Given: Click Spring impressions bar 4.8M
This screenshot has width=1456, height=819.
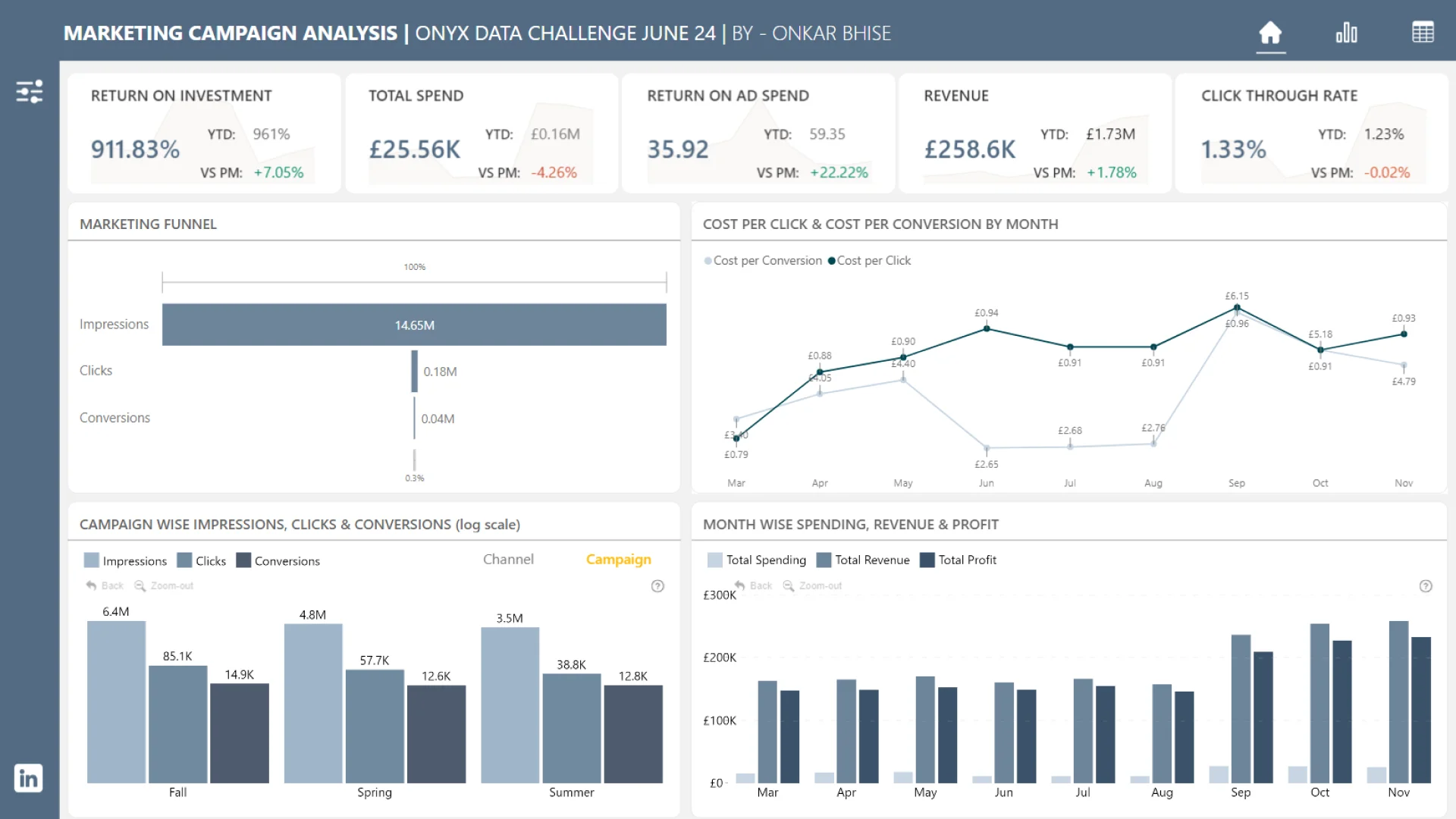Looking at the screenshot, I should 313,703.
